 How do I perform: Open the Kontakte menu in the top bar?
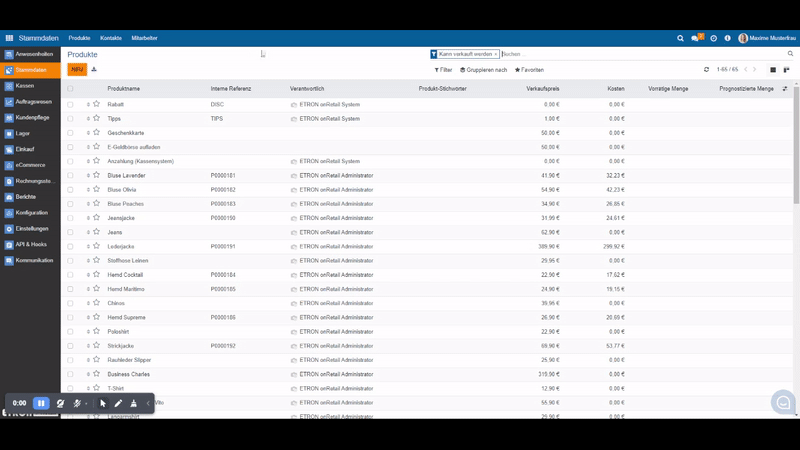coord(111,38)
